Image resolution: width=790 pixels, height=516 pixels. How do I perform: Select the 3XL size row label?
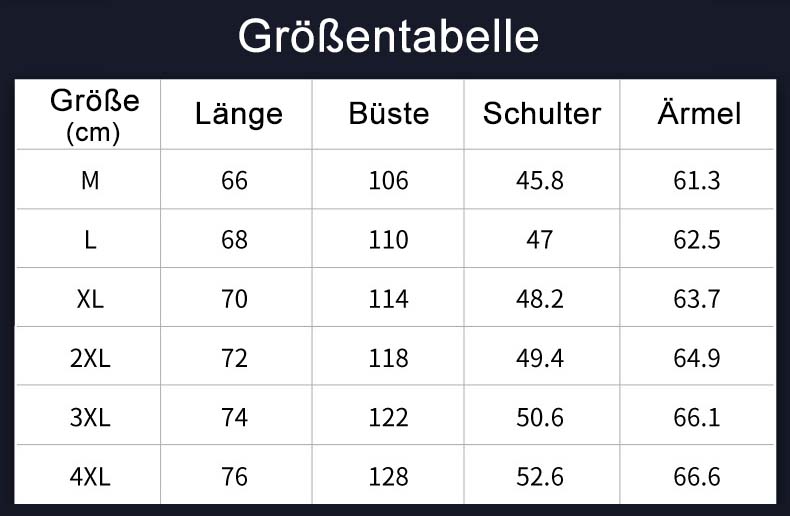pyautogui.click(x=90, y=417)
